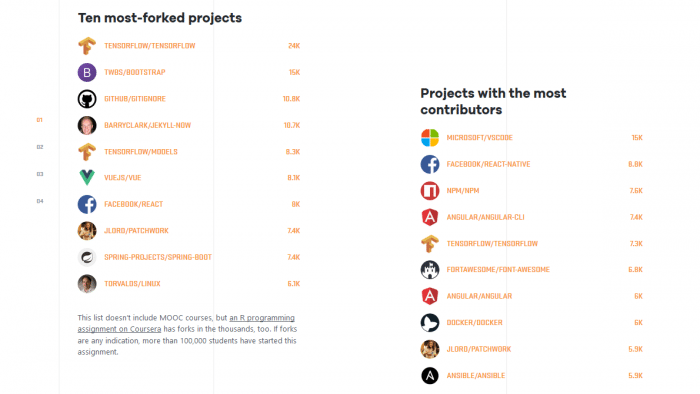The height and width of the screenshot is (394, 700).
Task: Open angular/angular-cli project link
Action: pos(485,217)
